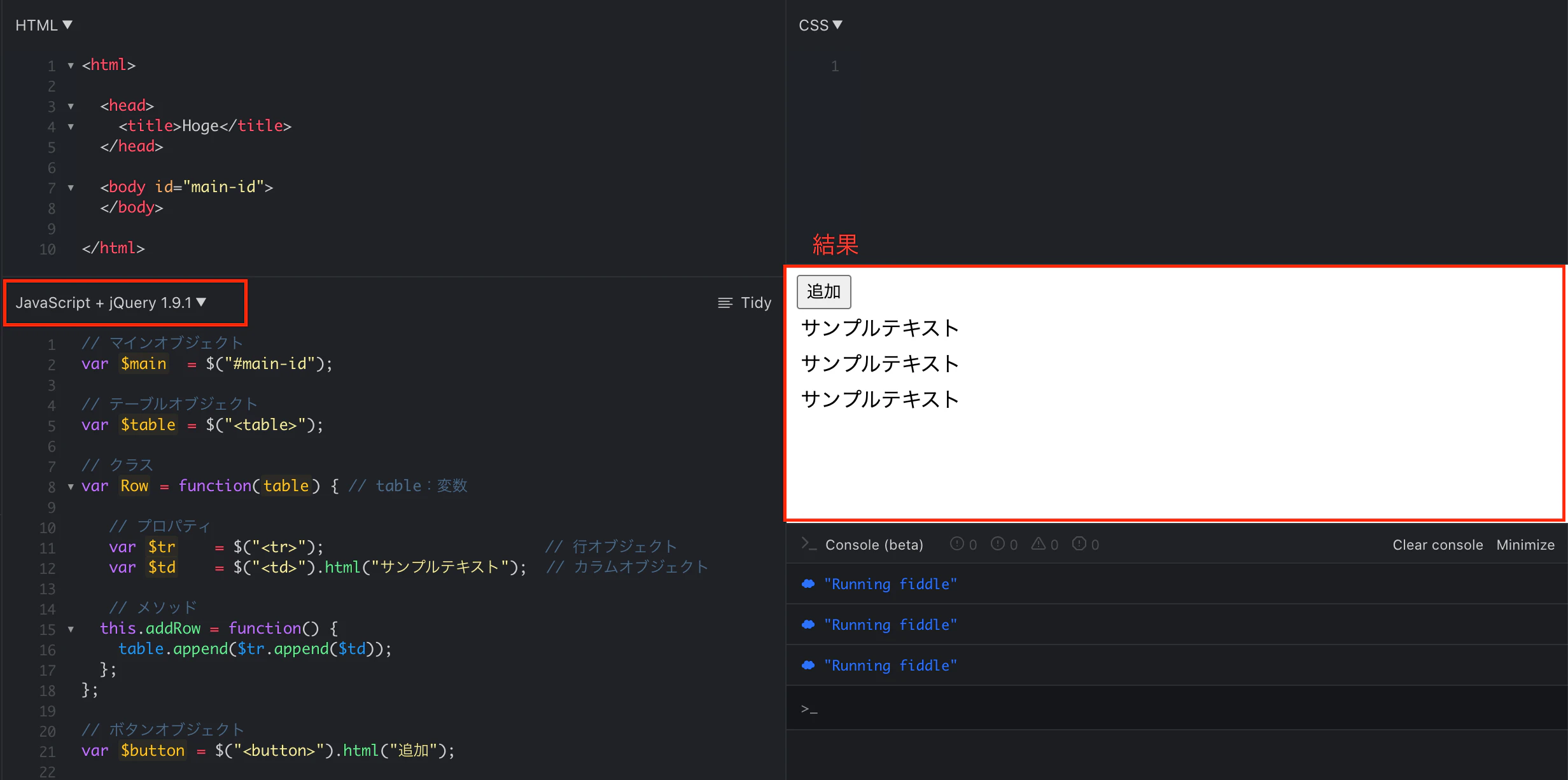Click the terminal prompt icon next to Console (beta)
The image size is (1568, 780).
(808, 545)
